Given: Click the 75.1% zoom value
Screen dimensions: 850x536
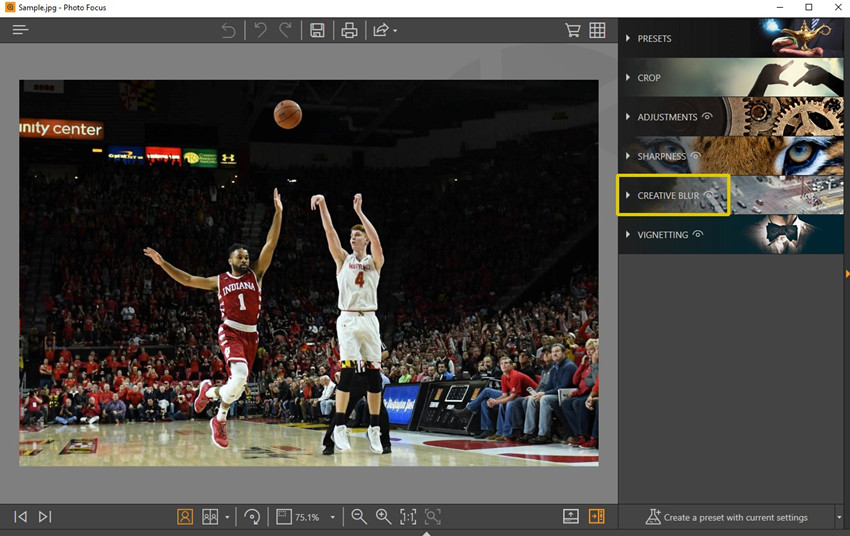Looking at the screenshot, I should pos(307,517).
